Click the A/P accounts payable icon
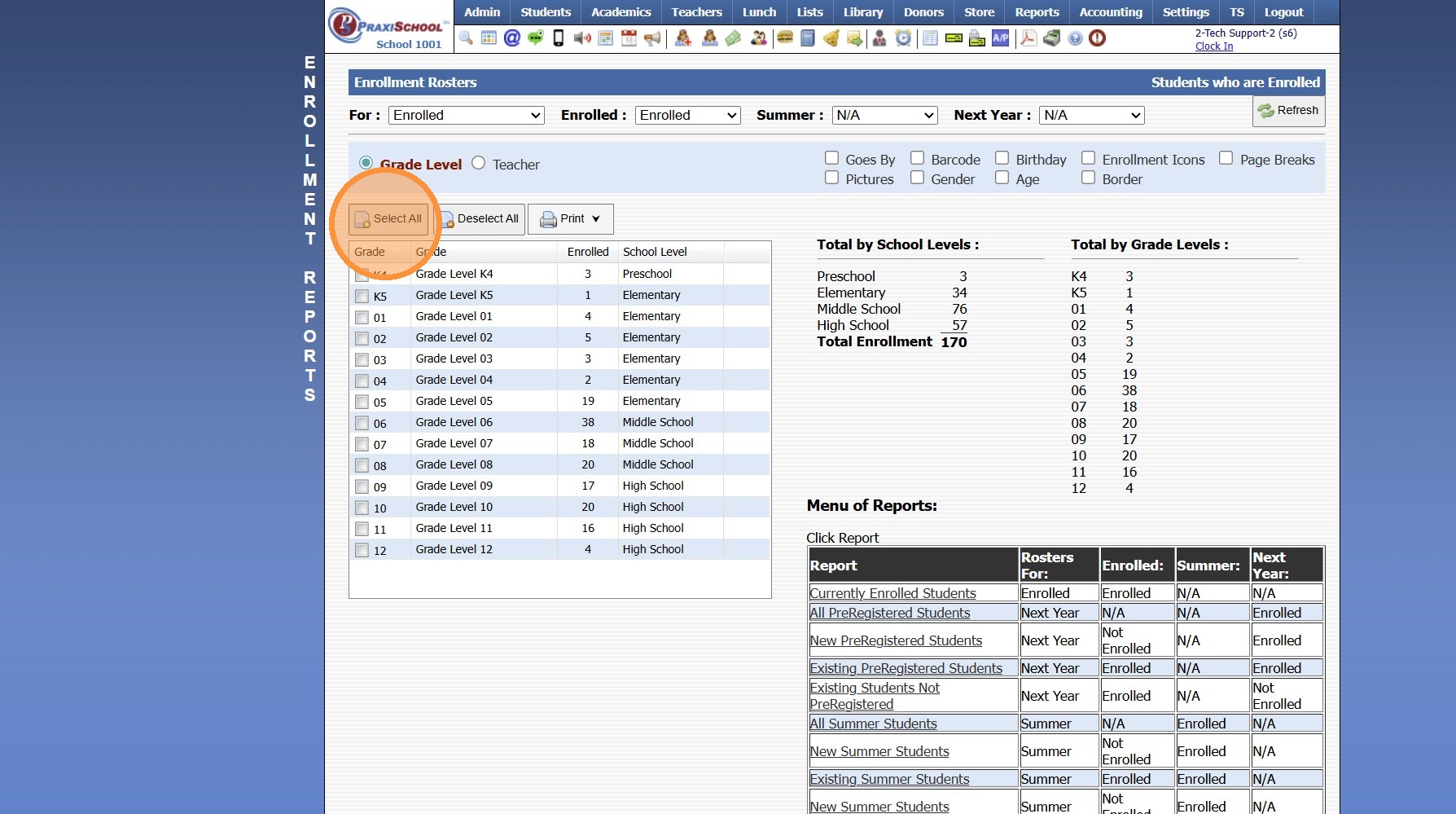 click(x=1000, y=38)
